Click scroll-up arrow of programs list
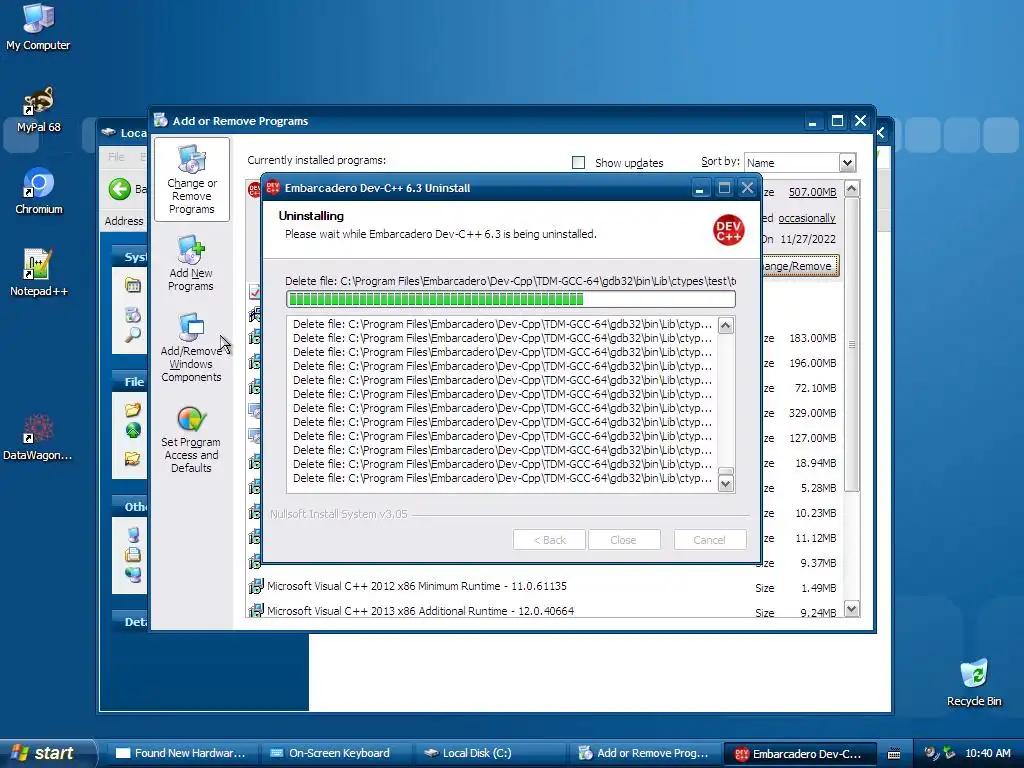The image size is (1024, 768). [852, 189]
